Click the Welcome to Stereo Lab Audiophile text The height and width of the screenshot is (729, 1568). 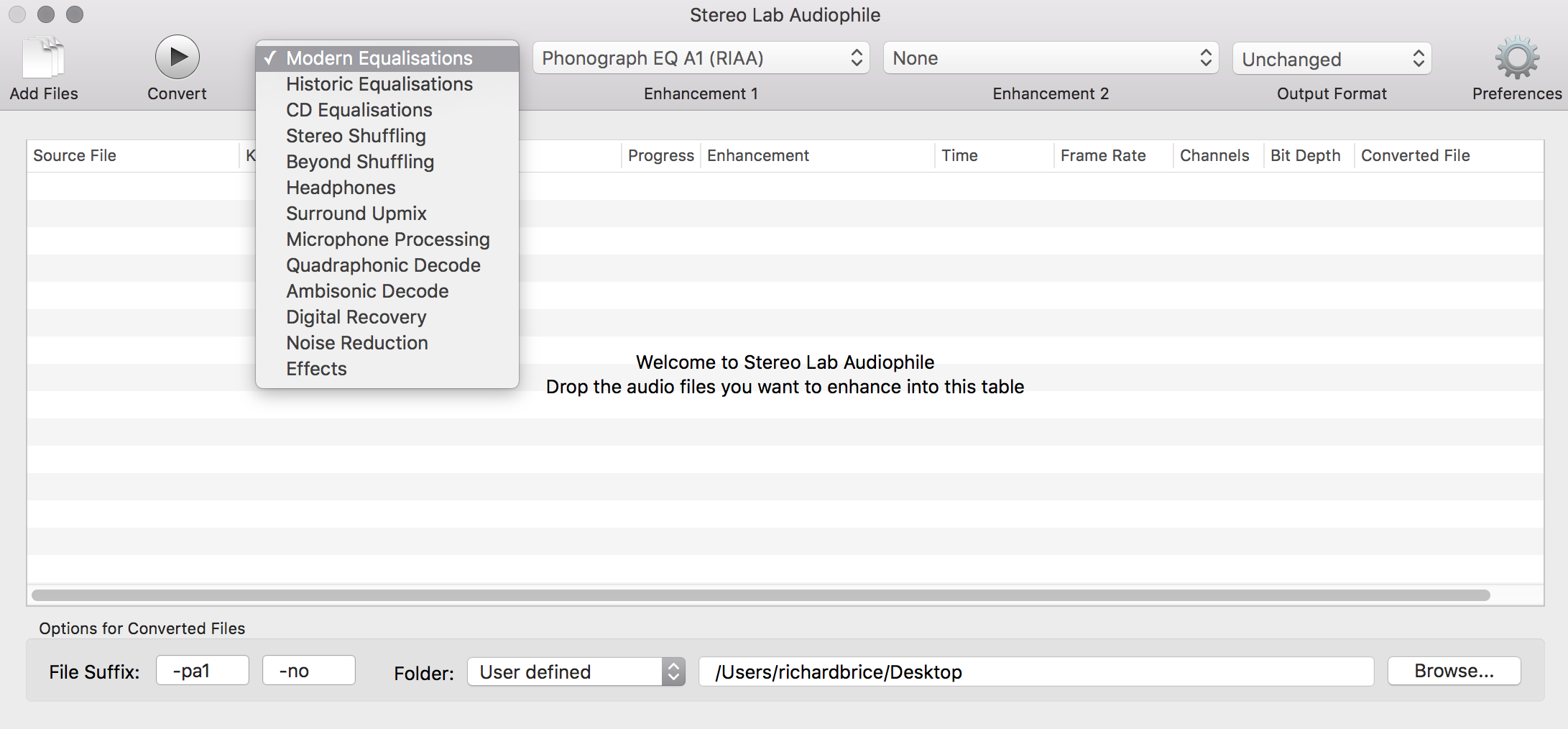click(785, 362)
